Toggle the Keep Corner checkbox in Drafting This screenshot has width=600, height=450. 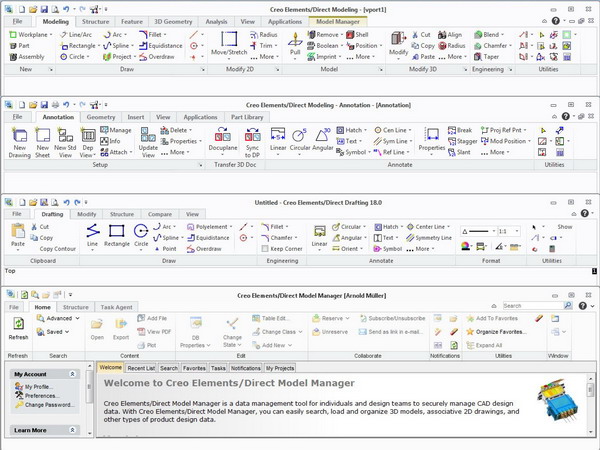tap(264, 249)
